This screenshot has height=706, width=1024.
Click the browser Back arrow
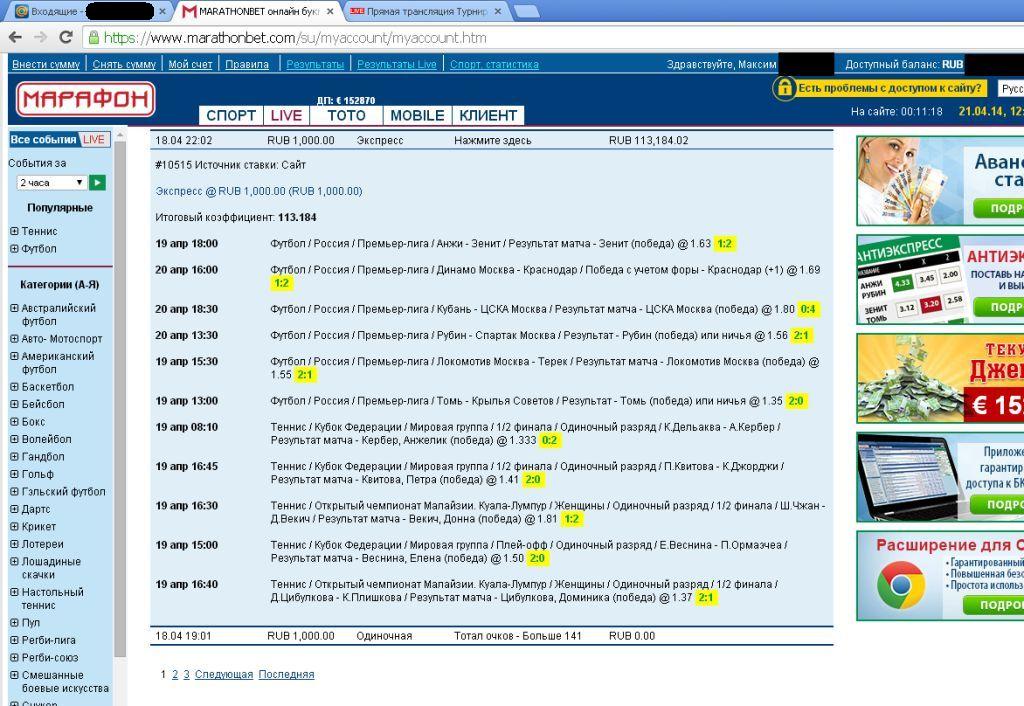coord(15,37)
